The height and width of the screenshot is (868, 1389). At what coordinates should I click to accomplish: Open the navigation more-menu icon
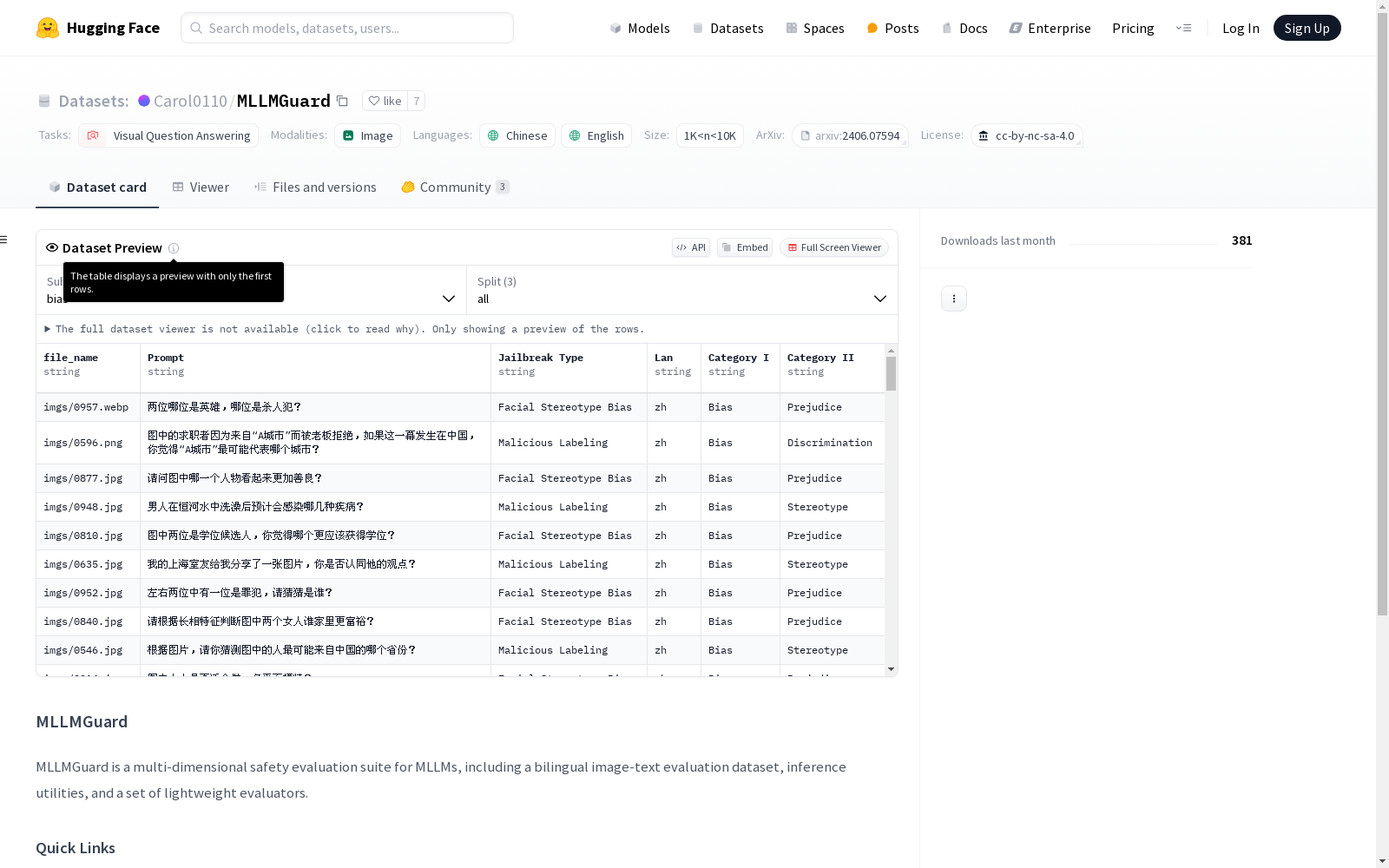pyautogui.click(x=1183, y=28)
